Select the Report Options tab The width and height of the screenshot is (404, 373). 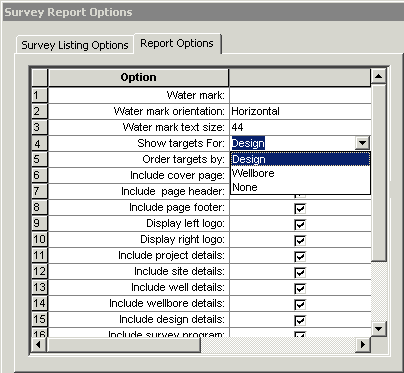click(177, 43)
